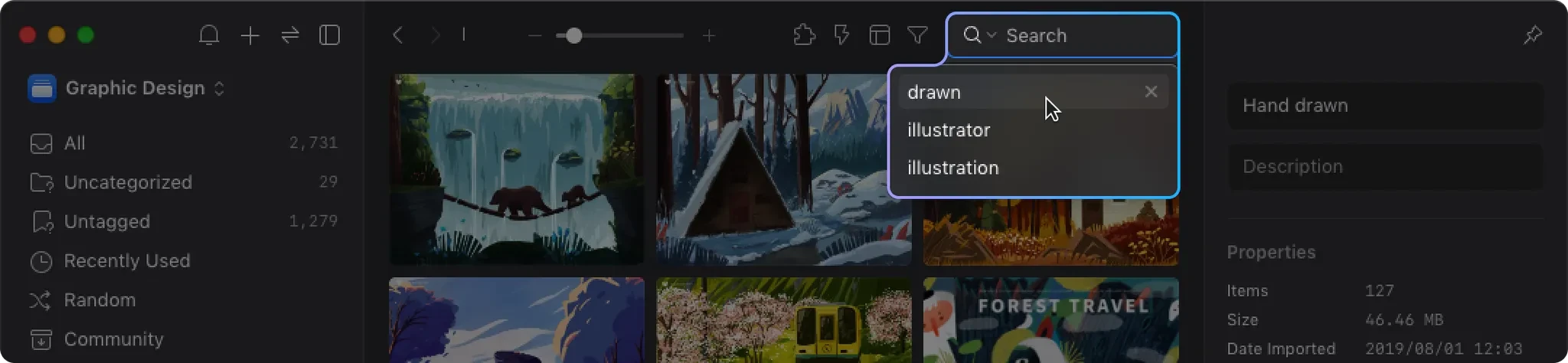Remove the 'drawn' suggestion with X
This screenshot has width=1568, height=363.
coord(1151,92)
